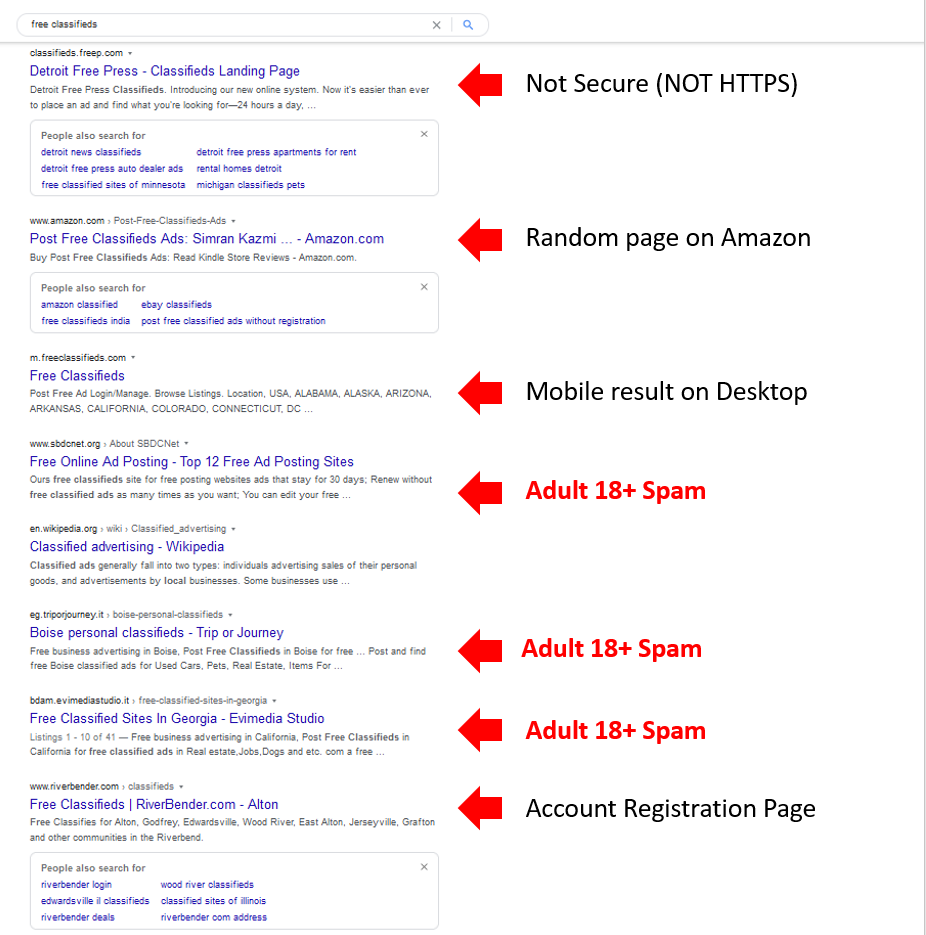Viewport: 926px width, 935px height.
Task: Expand the dropdown arrow next to the sbdcnet.org URL
Action: coord(186,444)
